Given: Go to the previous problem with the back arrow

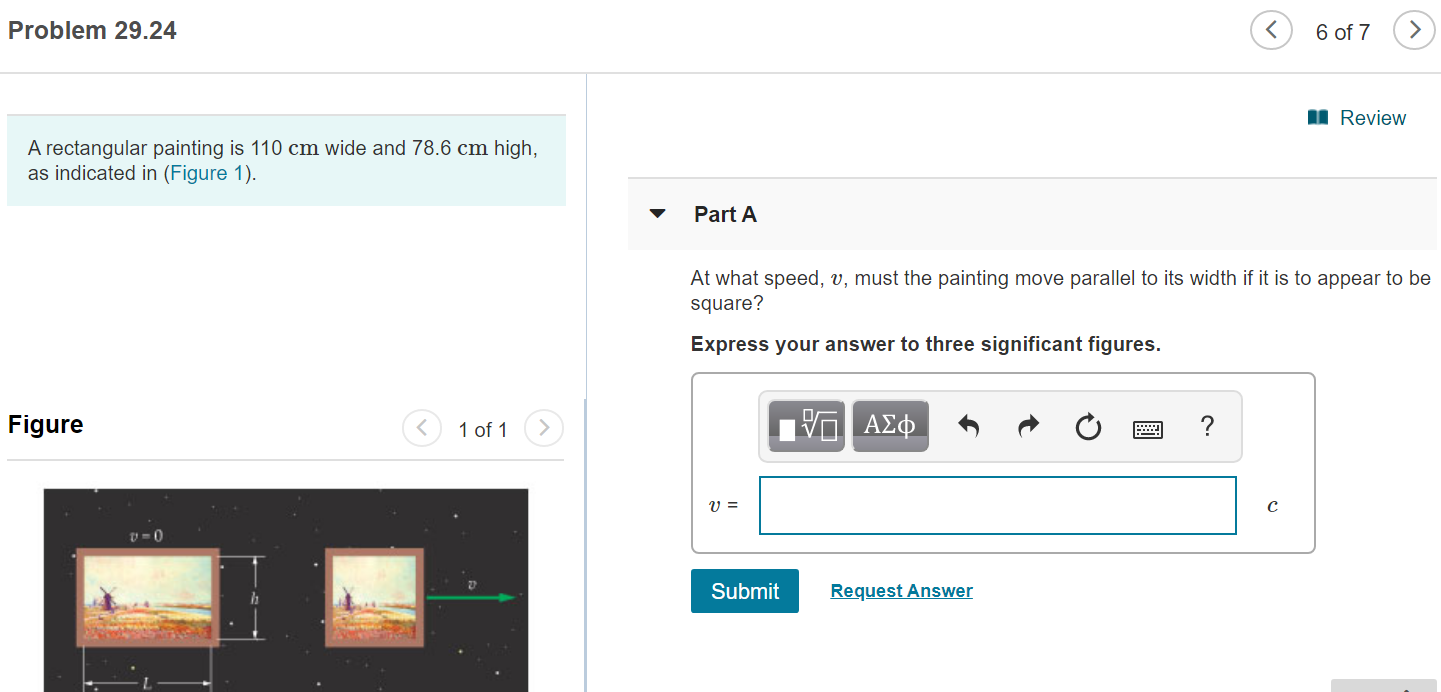Looking at the screenshot, I should [x=1270, y=30].
